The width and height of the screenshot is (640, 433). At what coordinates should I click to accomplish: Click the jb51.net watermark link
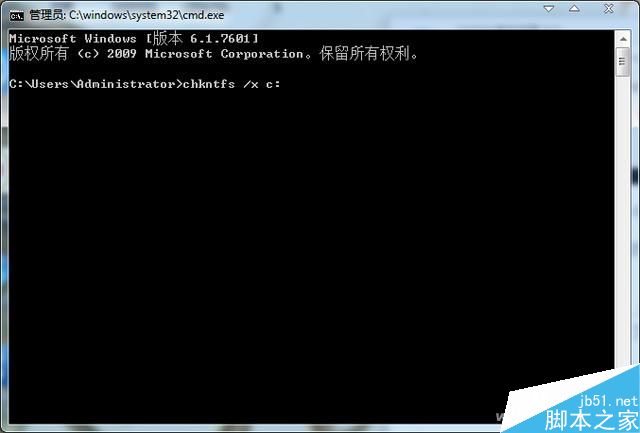608,401
